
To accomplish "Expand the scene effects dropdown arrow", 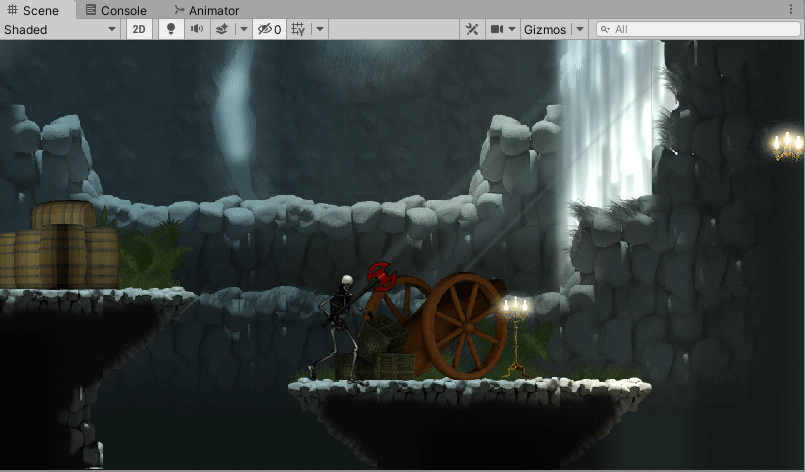I will tap(244, 29).
